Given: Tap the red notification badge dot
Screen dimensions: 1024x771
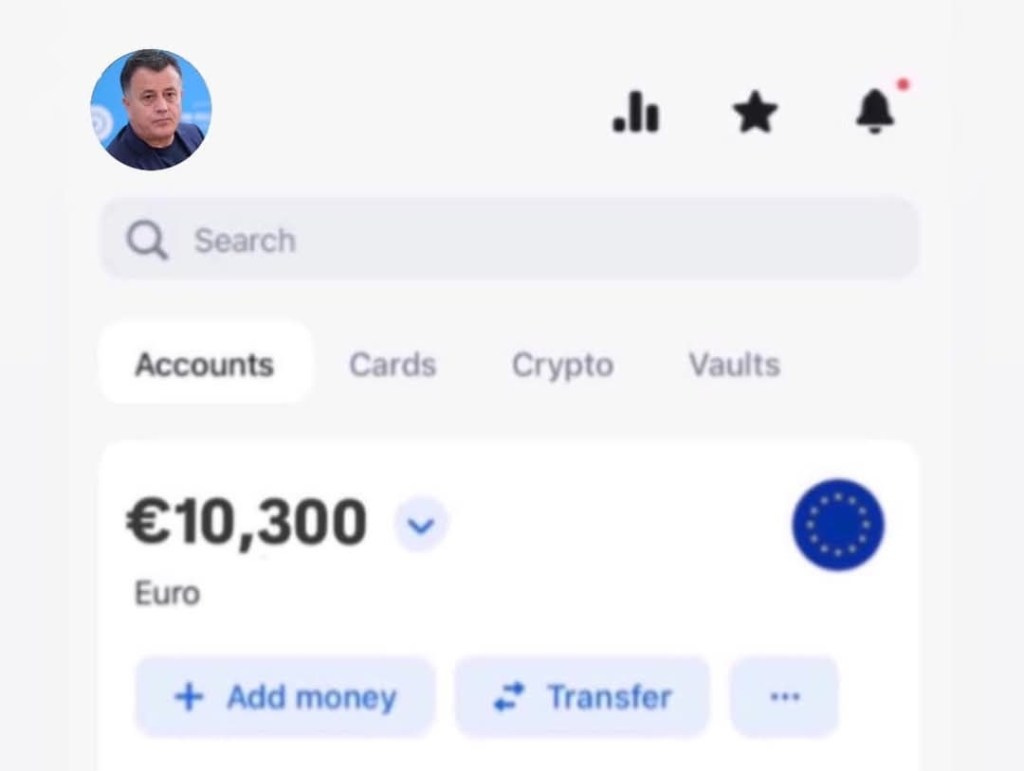Looking at the screenshot, I should 904,85.
